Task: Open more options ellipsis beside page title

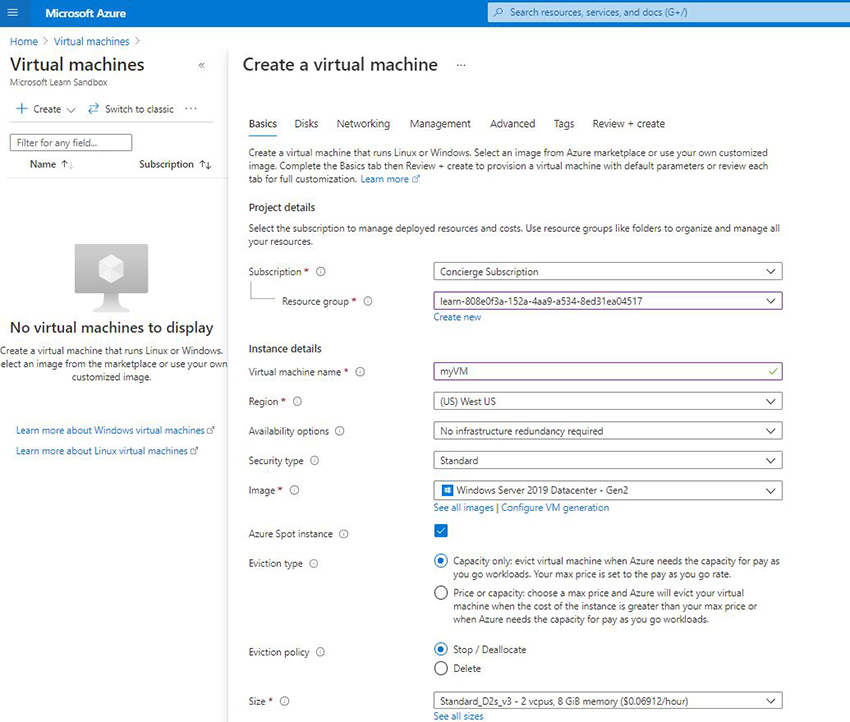Action: pyautogui.click(x=460, y=64)
